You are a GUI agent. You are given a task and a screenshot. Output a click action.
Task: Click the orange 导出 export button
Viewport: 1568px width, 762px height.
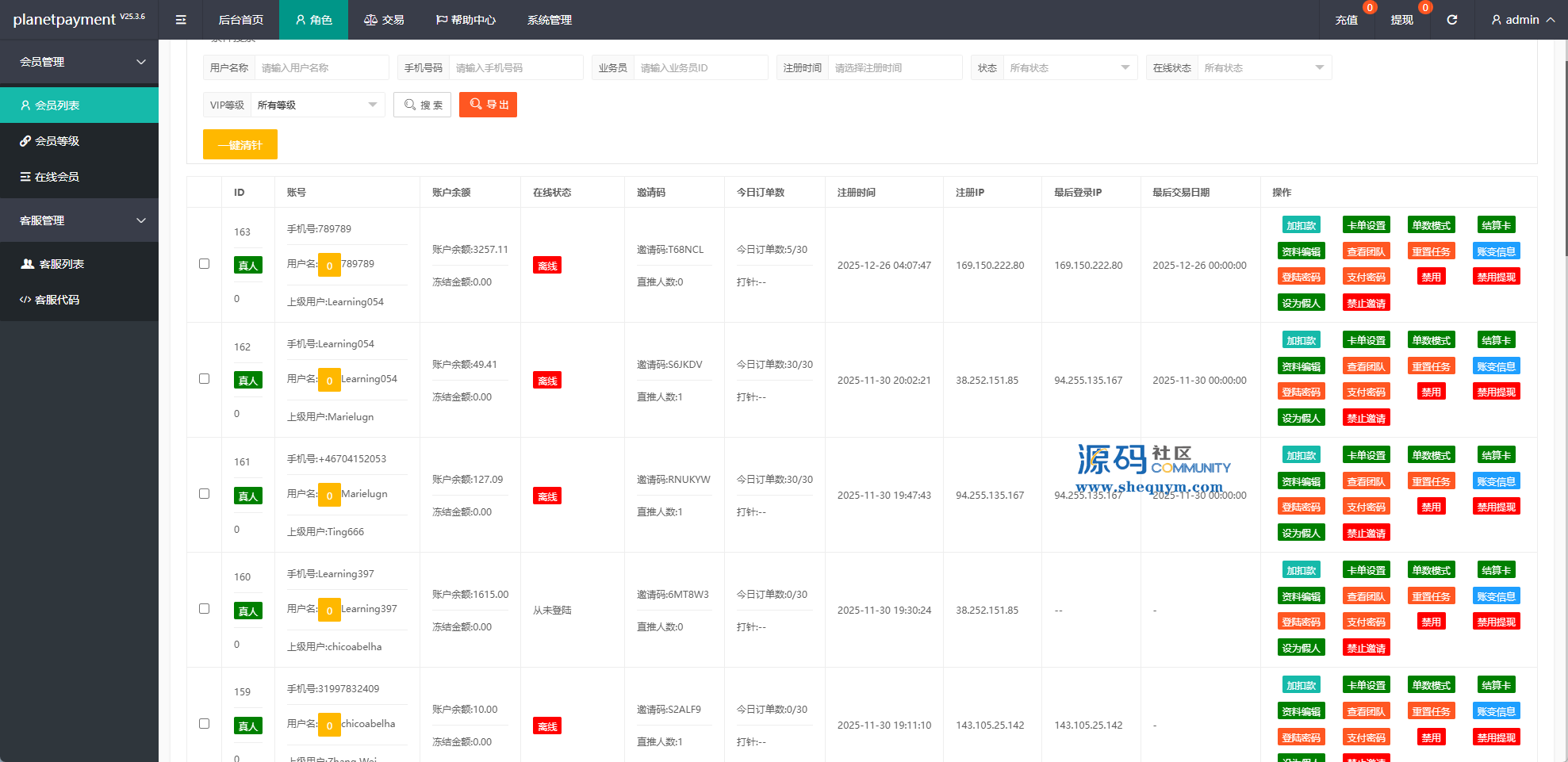488,105
